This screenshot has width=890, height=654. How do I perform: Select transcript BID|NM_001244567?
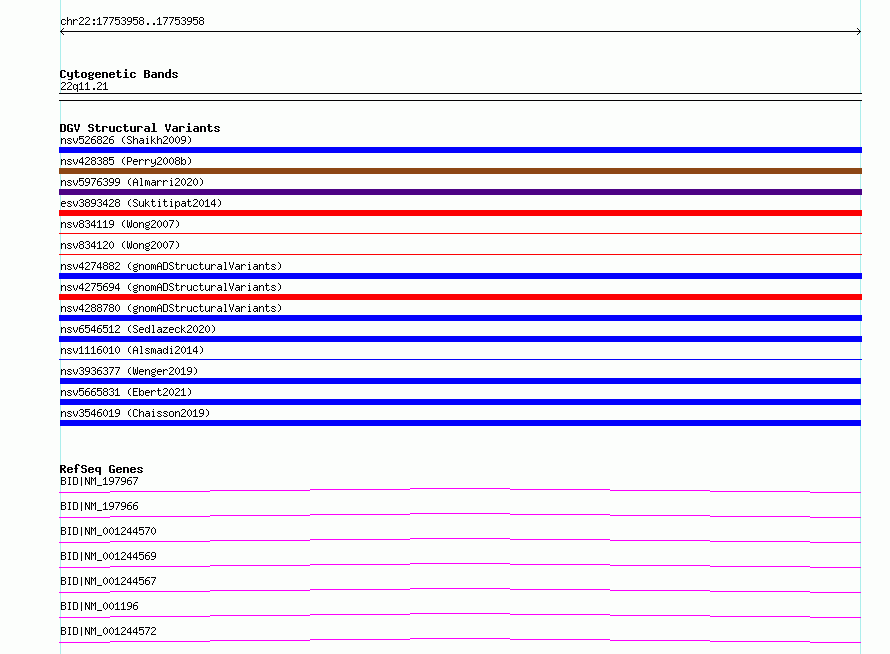point(108,581)
